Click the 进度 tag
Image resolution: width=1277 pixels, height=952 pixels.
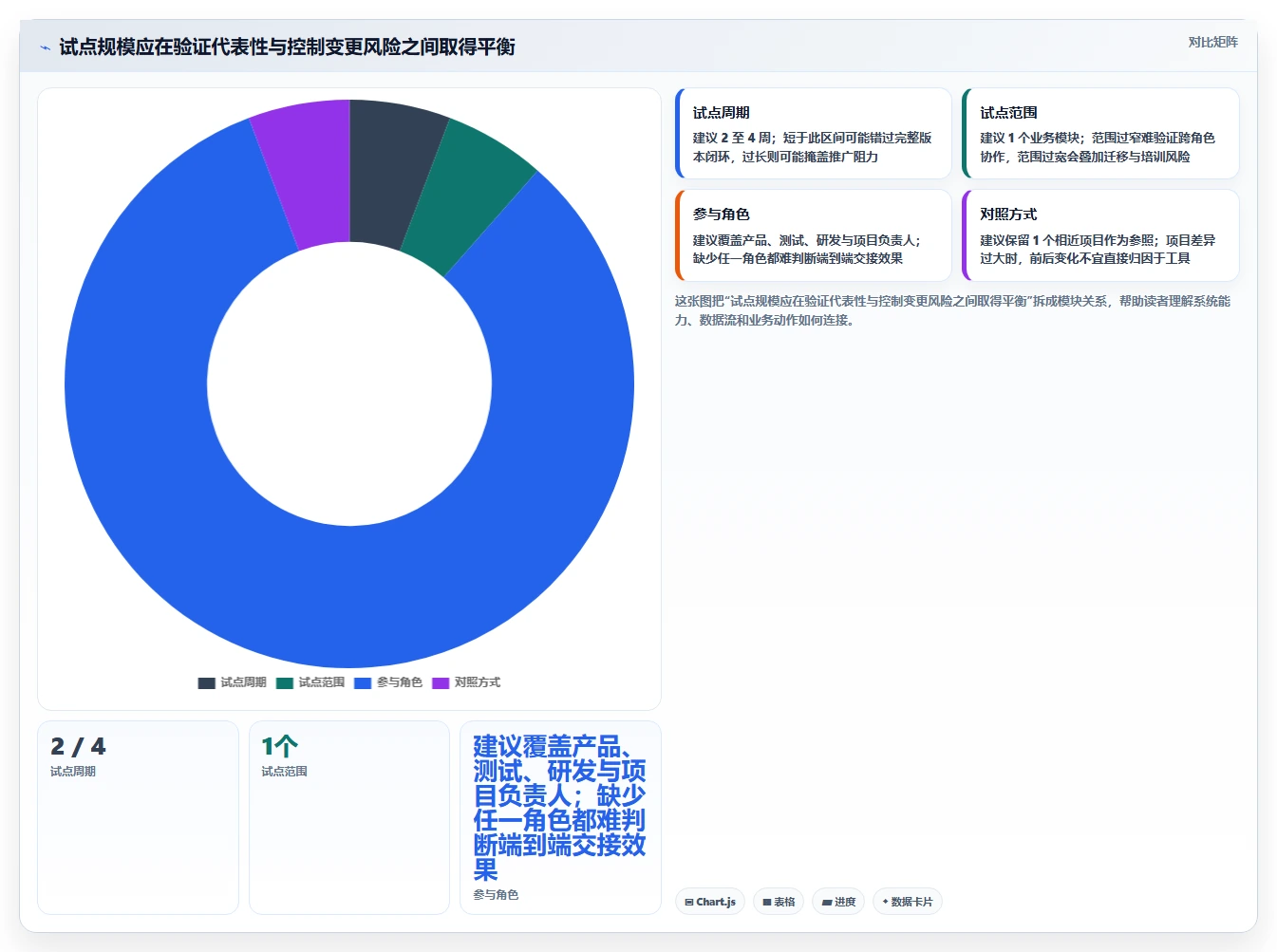(x=838, y=902)
